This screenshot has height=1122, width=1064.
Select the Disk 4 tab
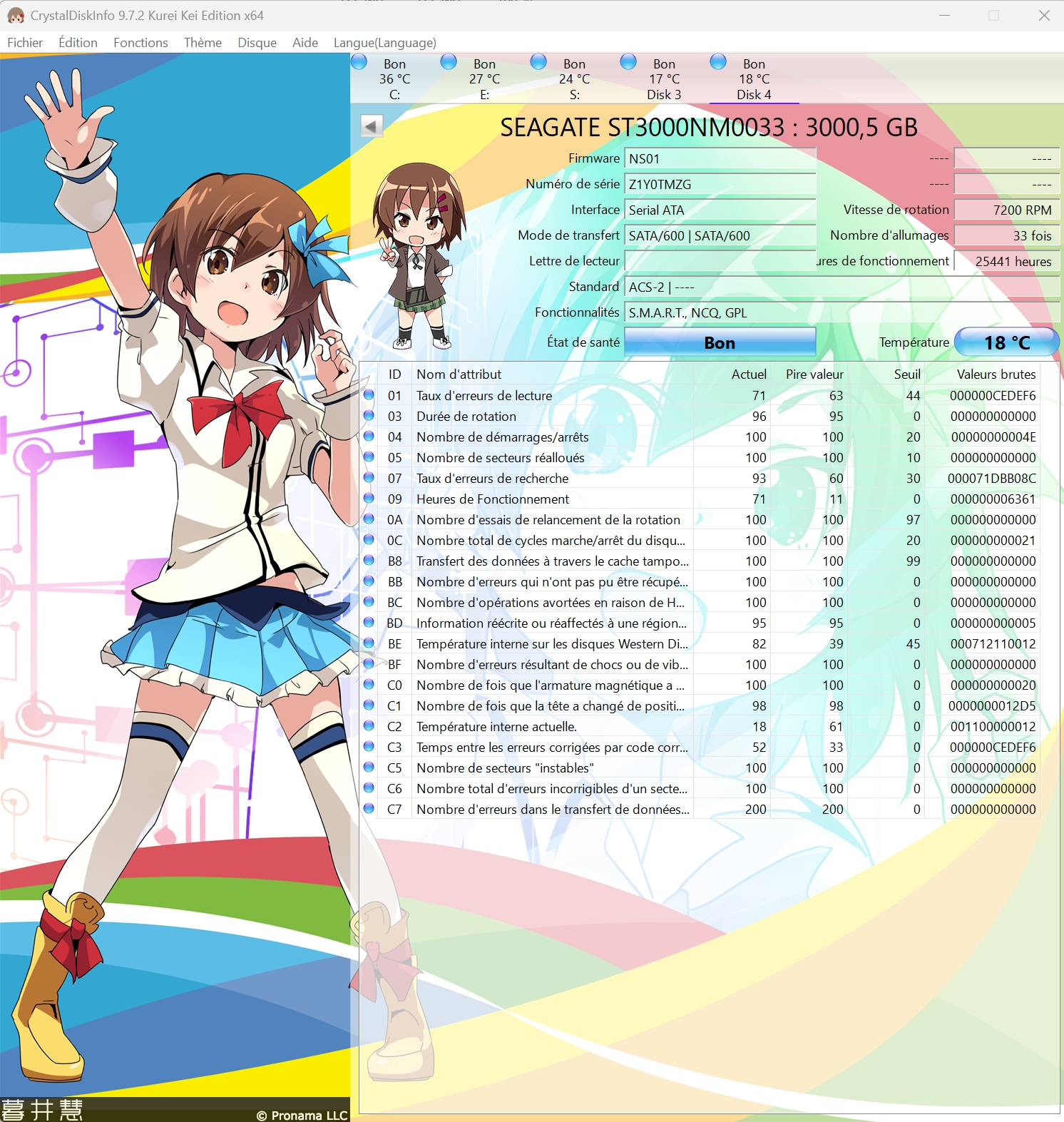point(754,78)
